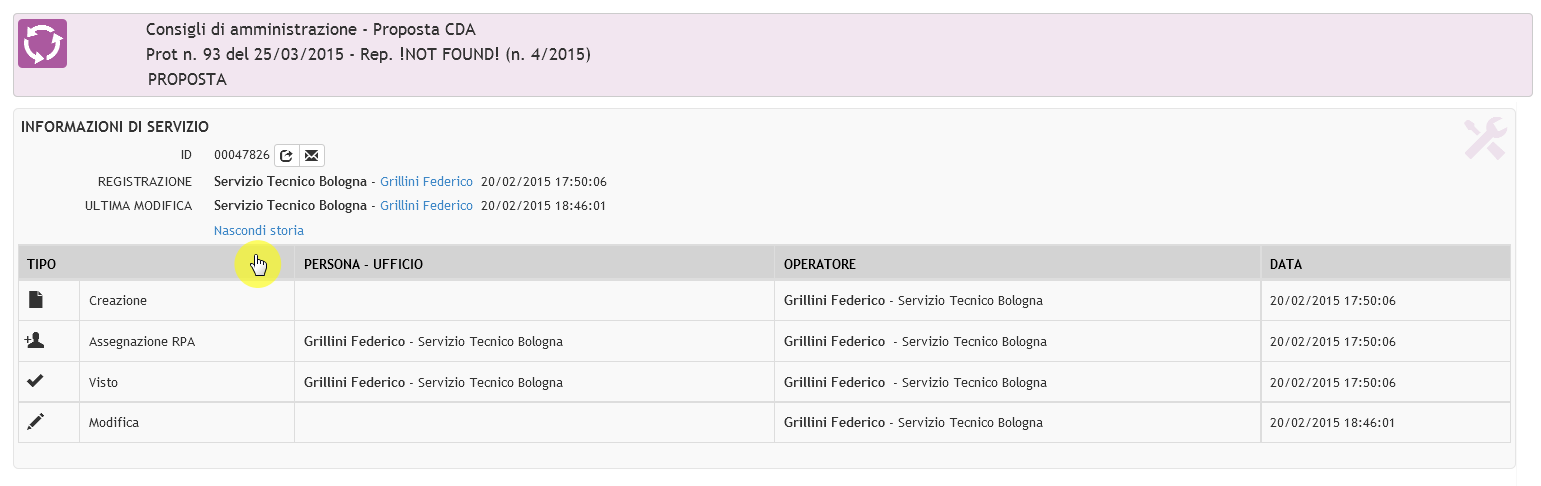Click the Assegnazione RPA person icon
1541x486 pixels.
(x=34, y=340)
